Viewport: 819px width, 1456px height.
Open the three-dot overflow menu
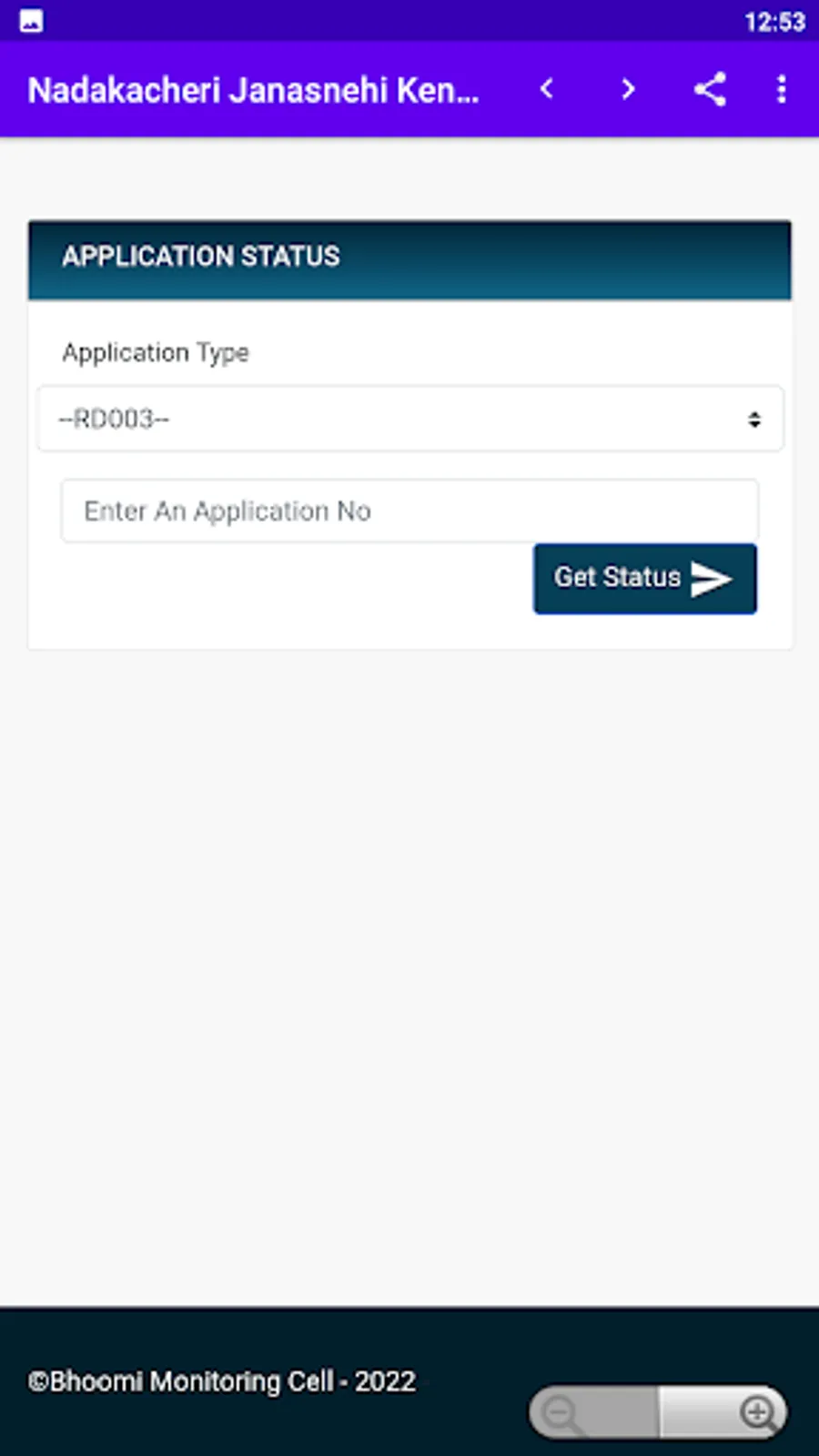click(781, 89)
